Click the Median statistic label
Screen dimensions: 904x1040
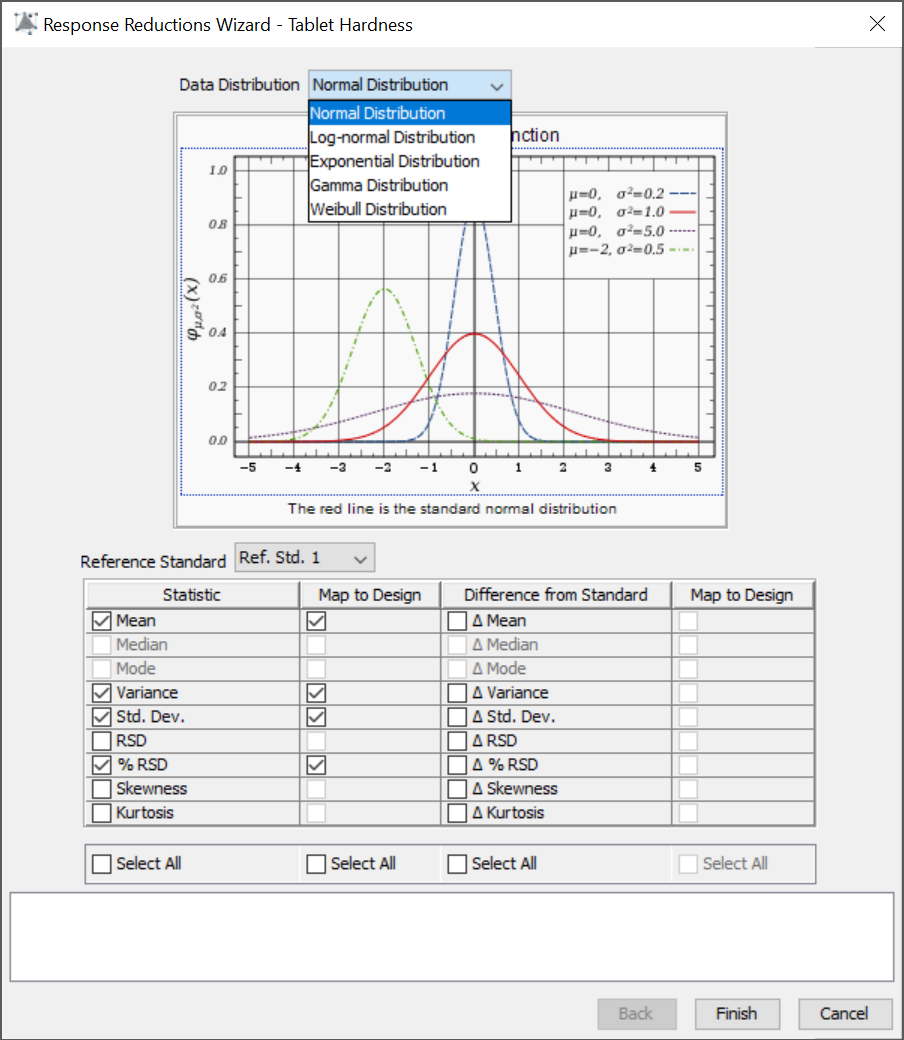(x=142, y=645)
